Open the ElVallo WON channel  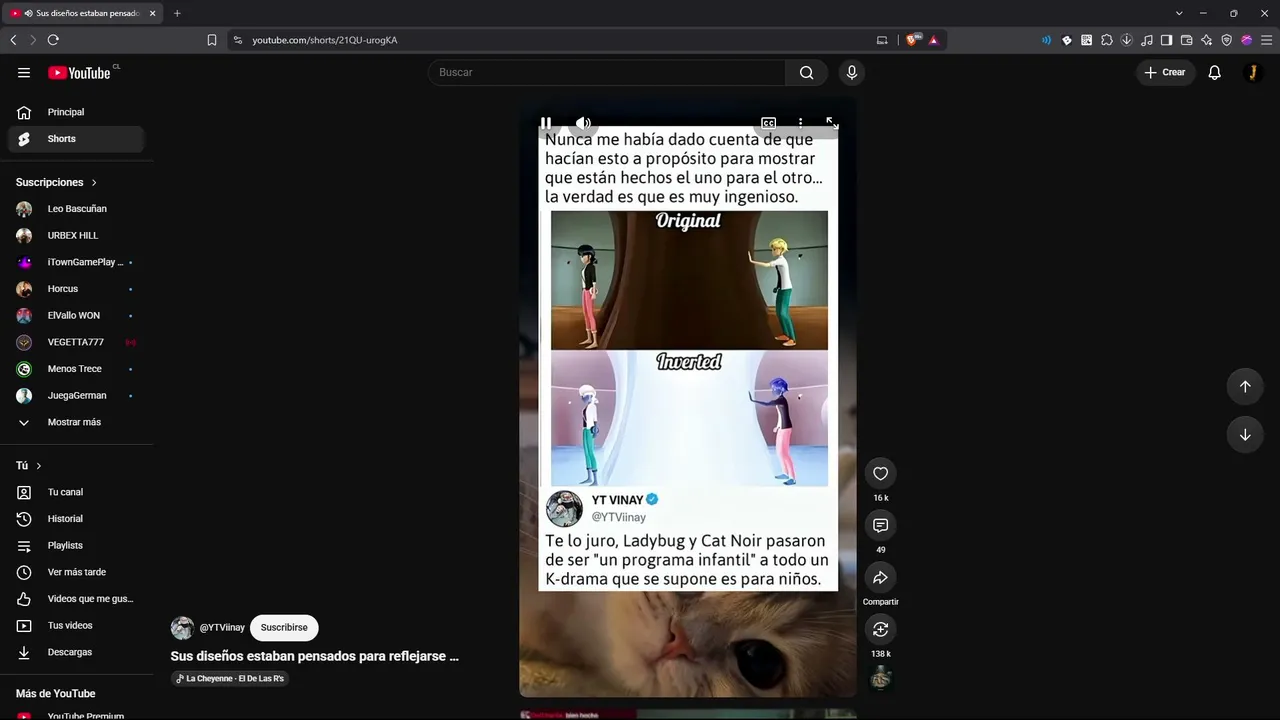click(76, 315)
